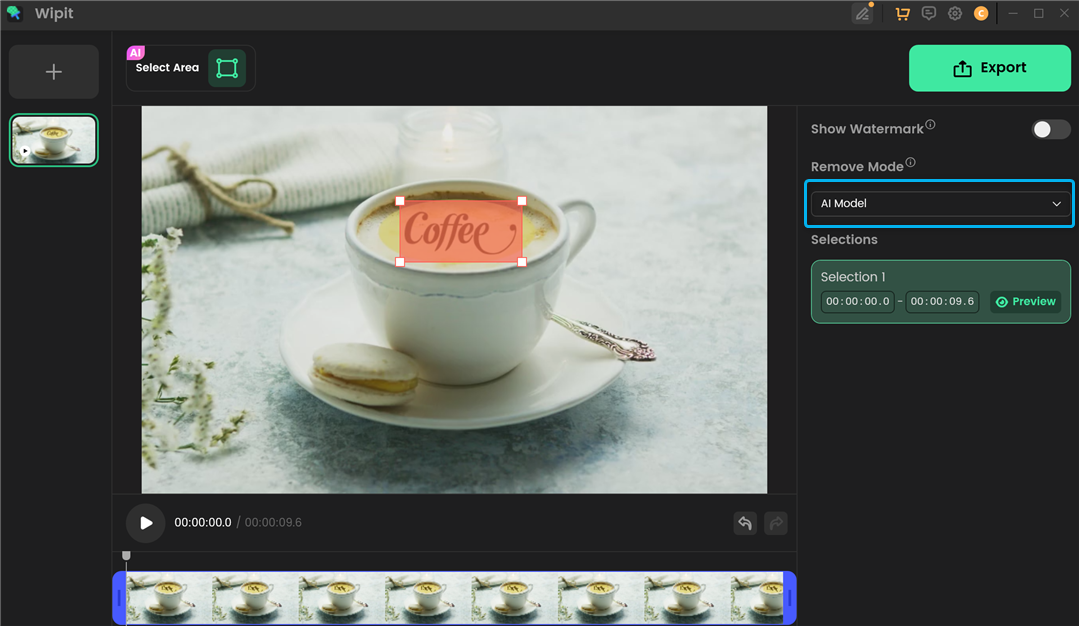Redo the last edit
Image resolution: width=1079 pixels, height=626 pixels.
[x=775, y=523]
